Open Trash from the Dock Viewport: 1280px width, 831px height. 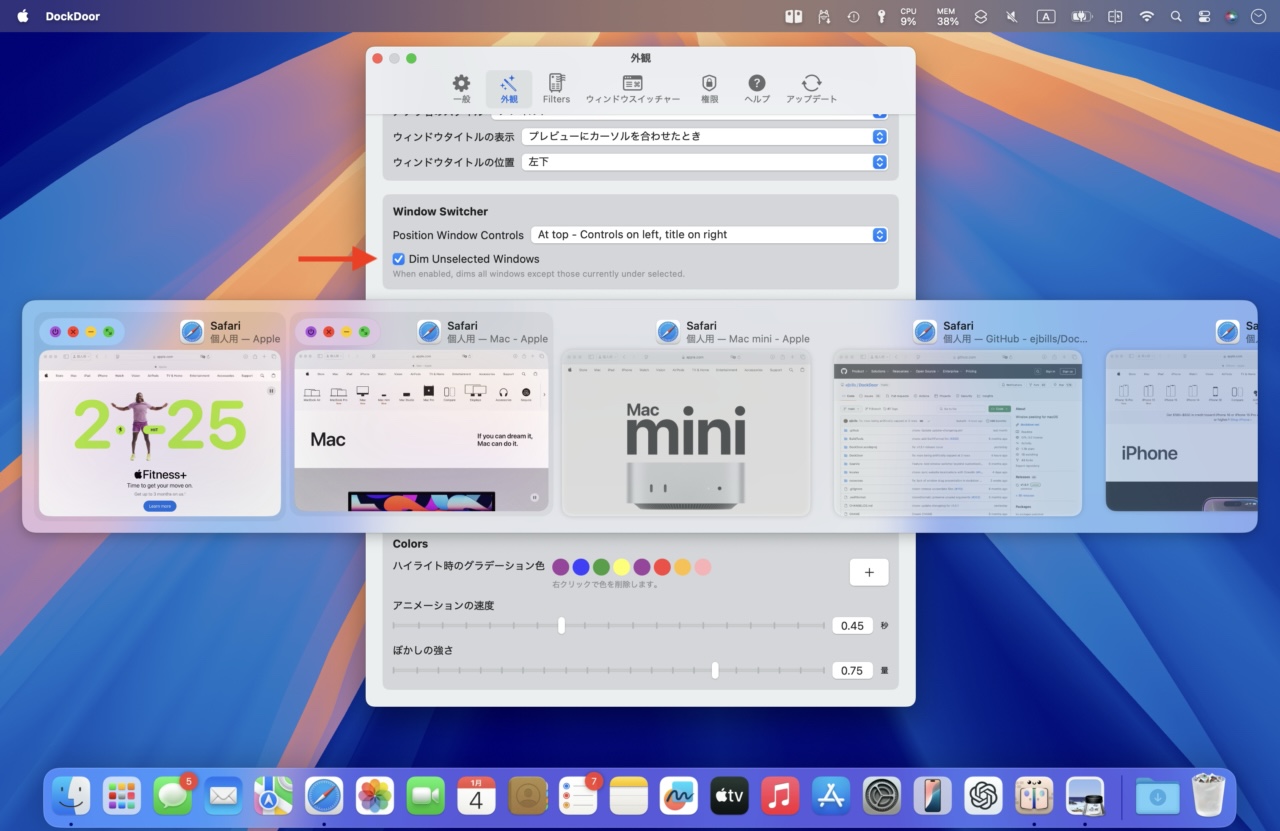point(1209,796)
